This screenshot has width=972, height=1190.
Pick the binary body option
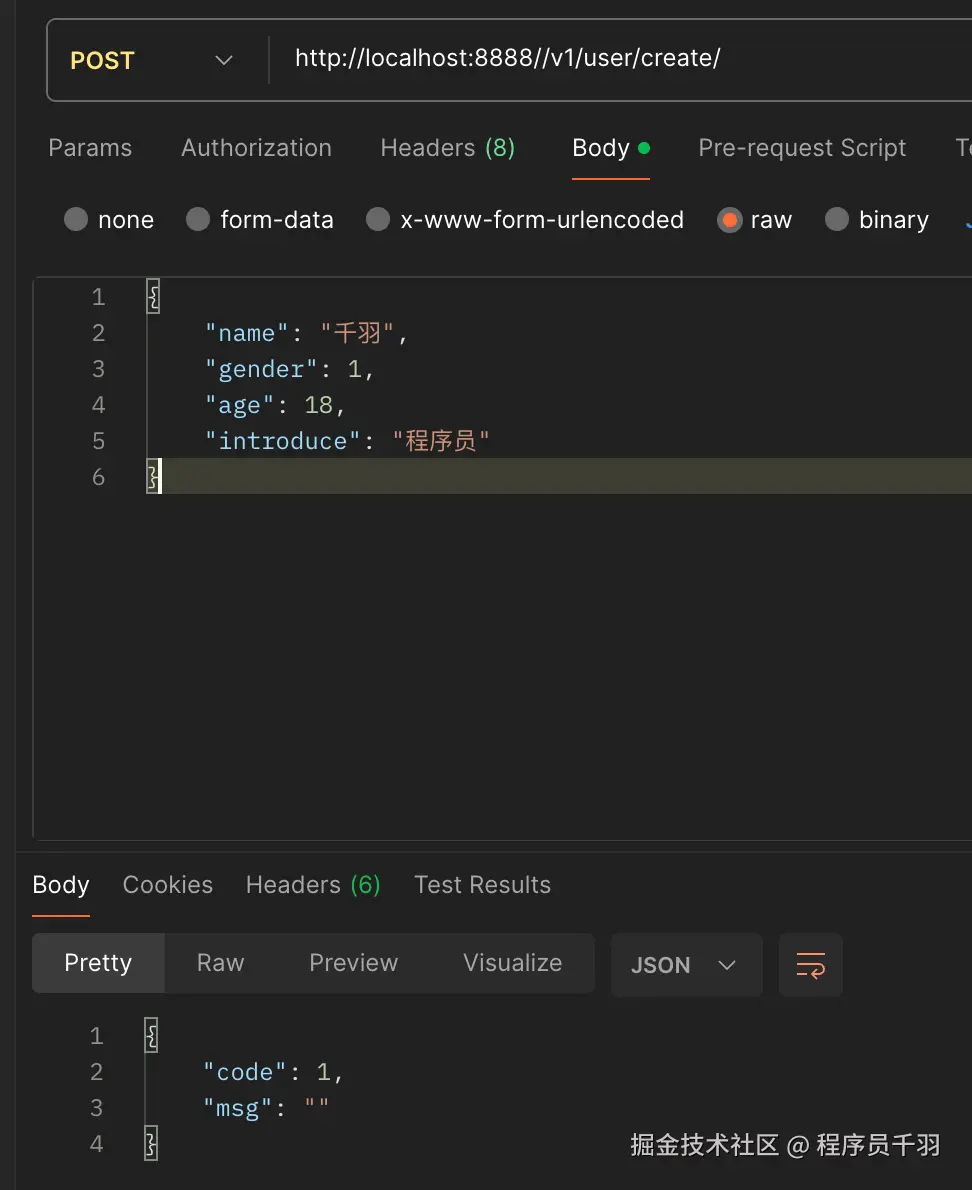[x=837, y=220]
